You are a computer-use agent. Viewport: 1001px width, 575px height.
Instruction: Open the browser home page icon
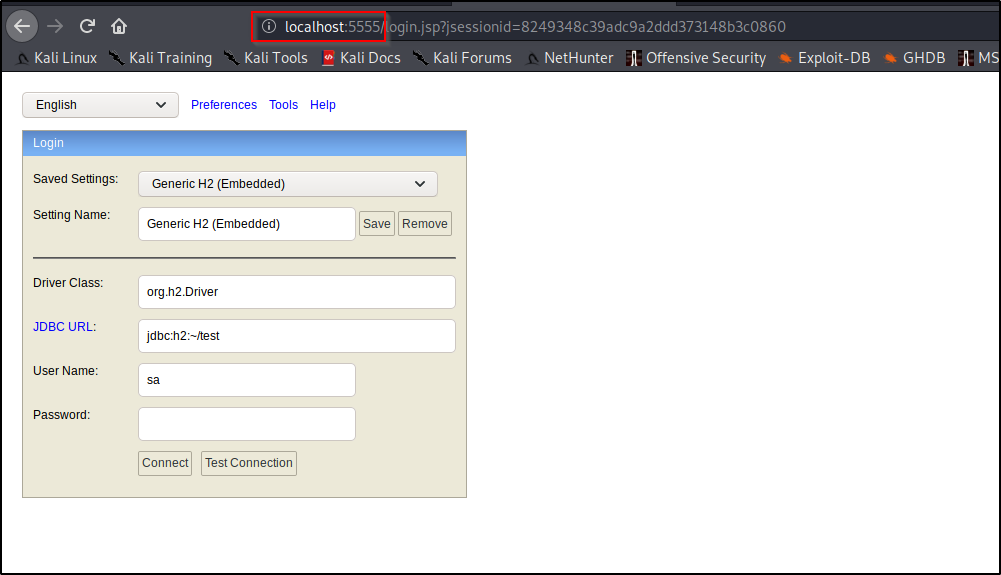point(119,26)
